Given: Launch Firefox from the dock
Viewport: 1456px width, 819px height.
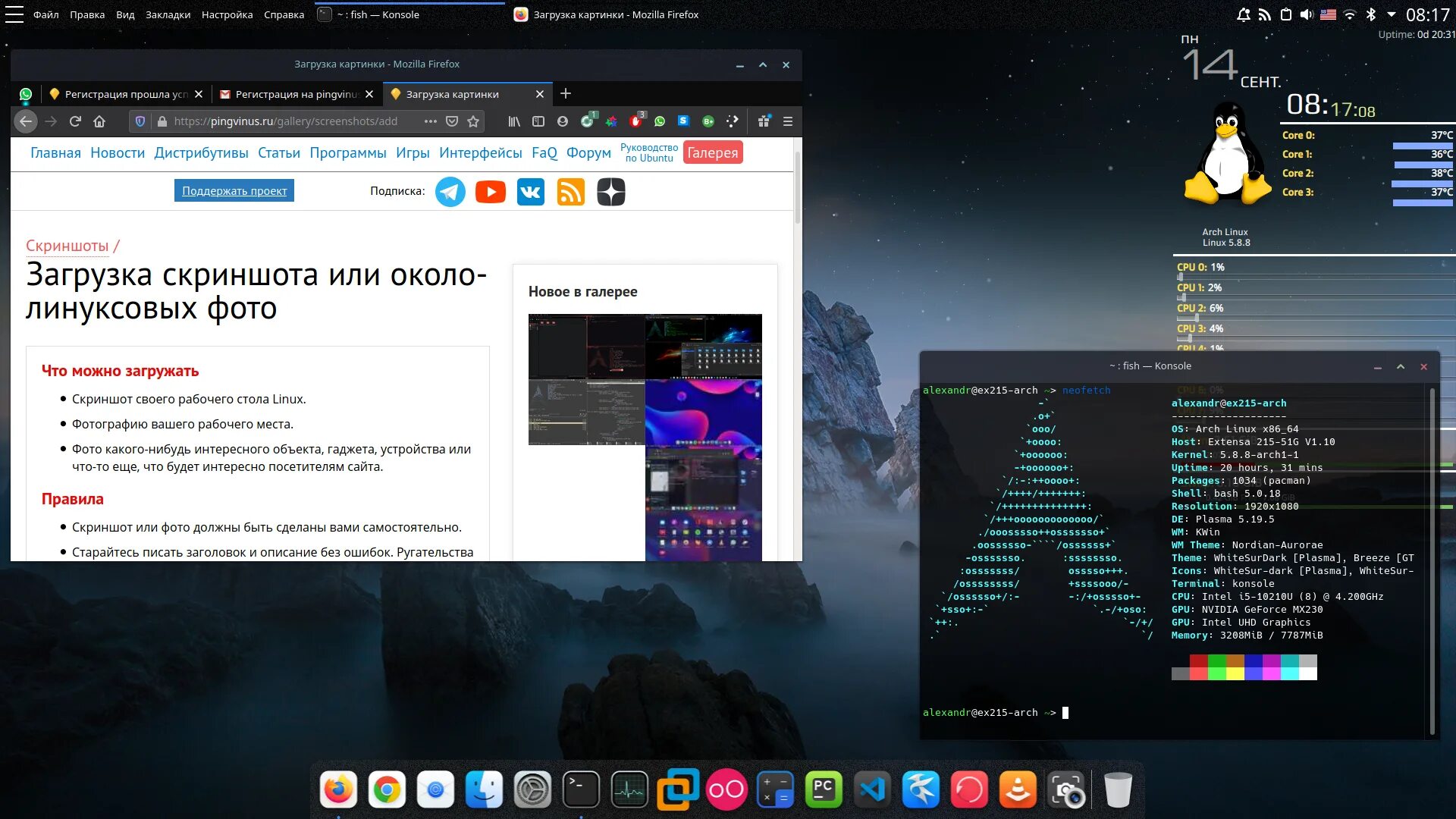Looking at the screenshot, I should [x=338, y=790].
